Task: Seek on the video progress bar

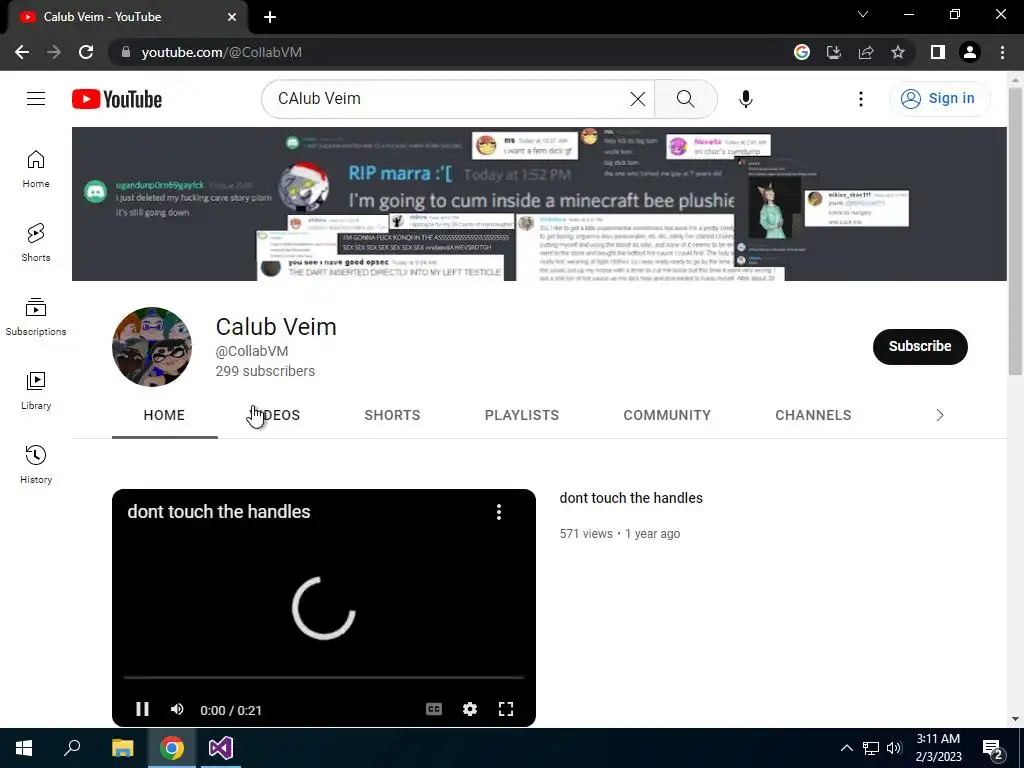Action: [x=323, y=678]
